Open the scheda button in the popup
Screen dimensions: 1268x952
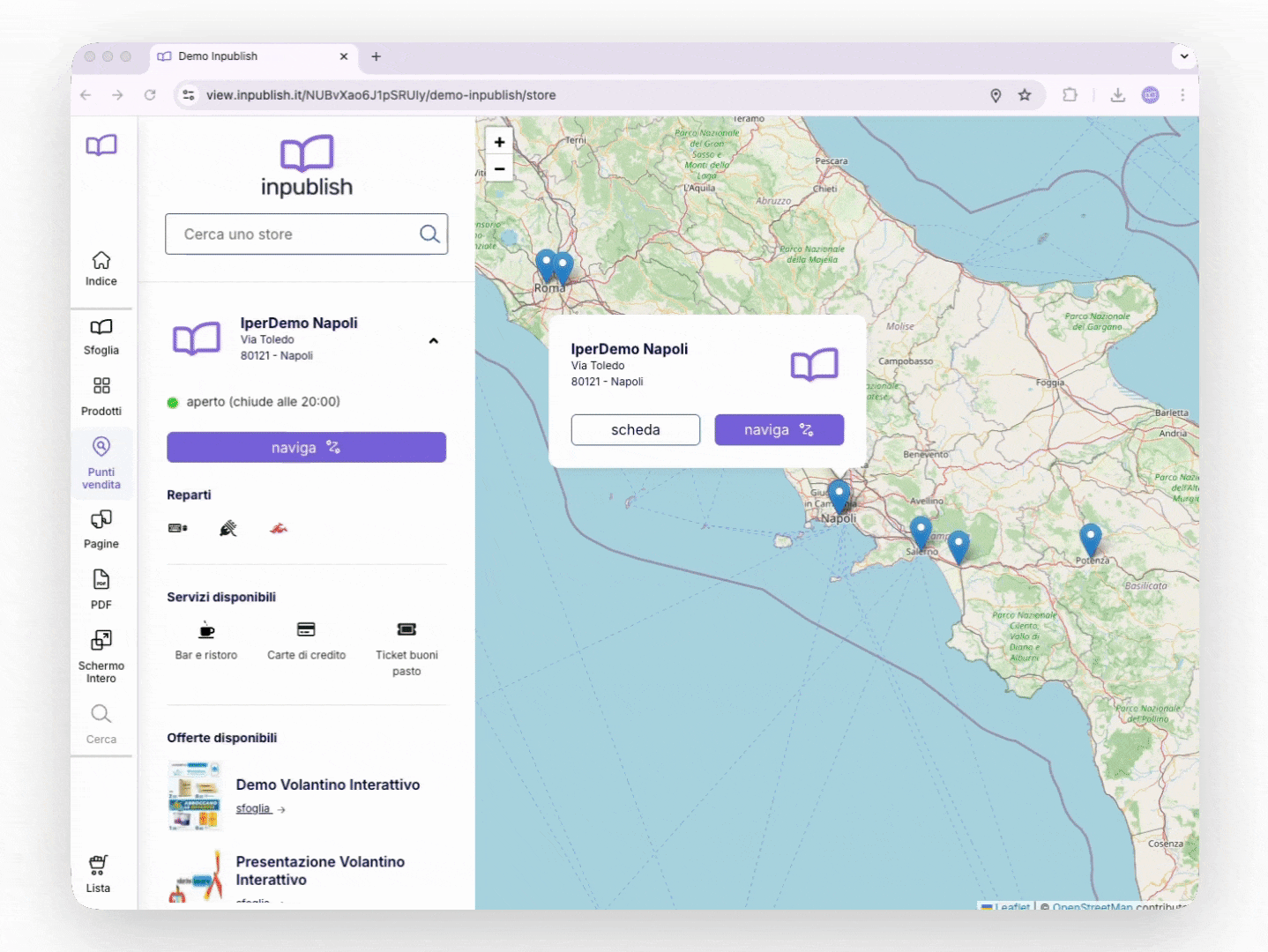635,429
